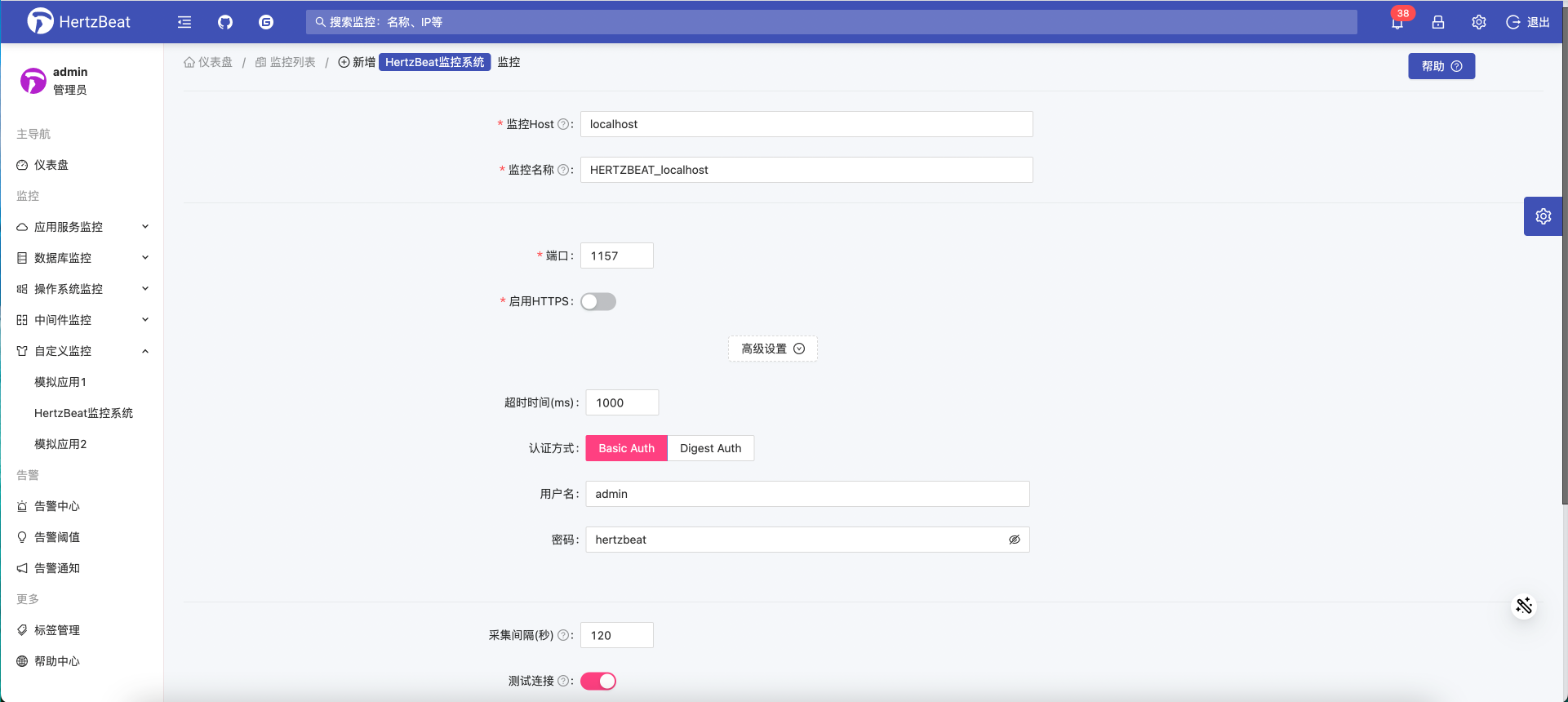The height and width of the screenshot is (702, 1568).
Task: Open notifications bell with 38 badge
Action: pyautogui.click(x=1397, y=22)
